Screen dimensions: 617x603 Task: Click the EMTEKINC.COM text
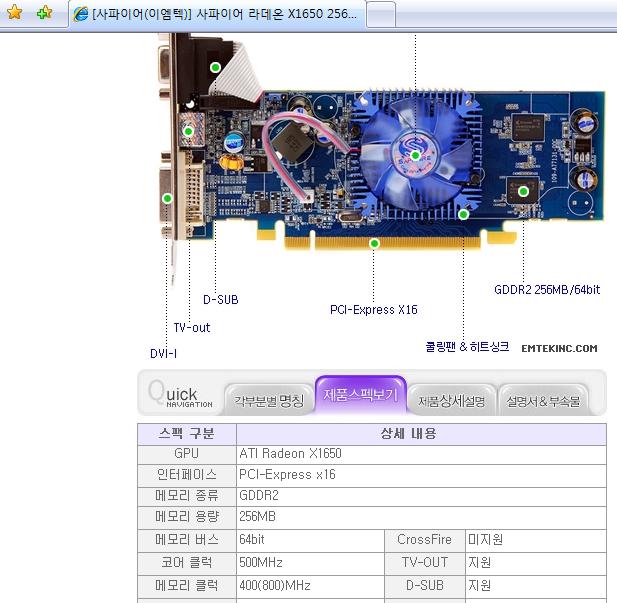(559, 348)
